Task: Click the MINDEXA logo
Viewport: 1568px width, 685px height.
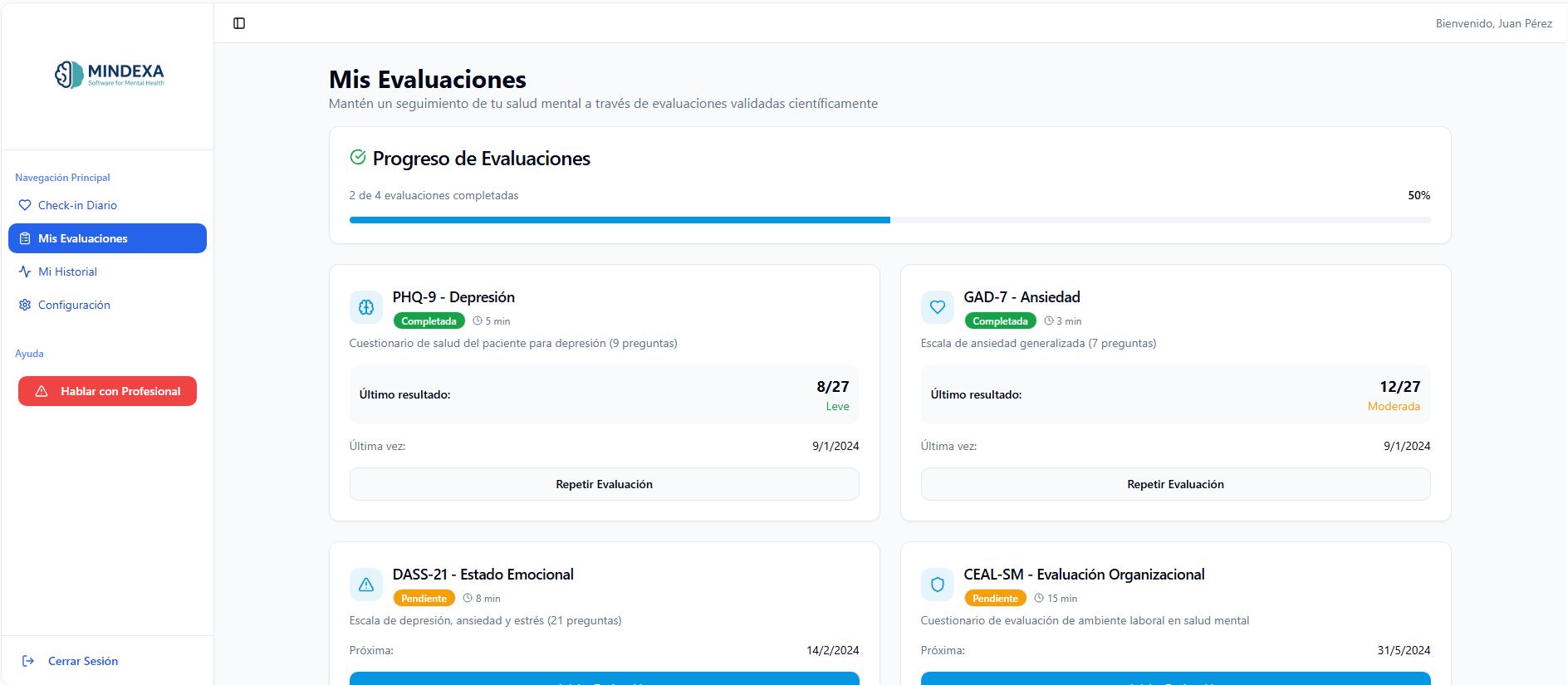Action: coord(109,74)
